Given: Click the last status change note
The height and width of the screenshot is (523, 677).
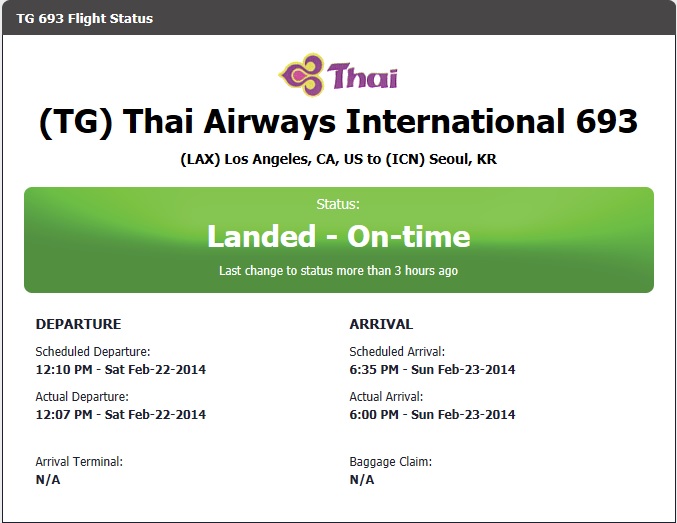Looking at the screenshot, I should pos(338,271).
